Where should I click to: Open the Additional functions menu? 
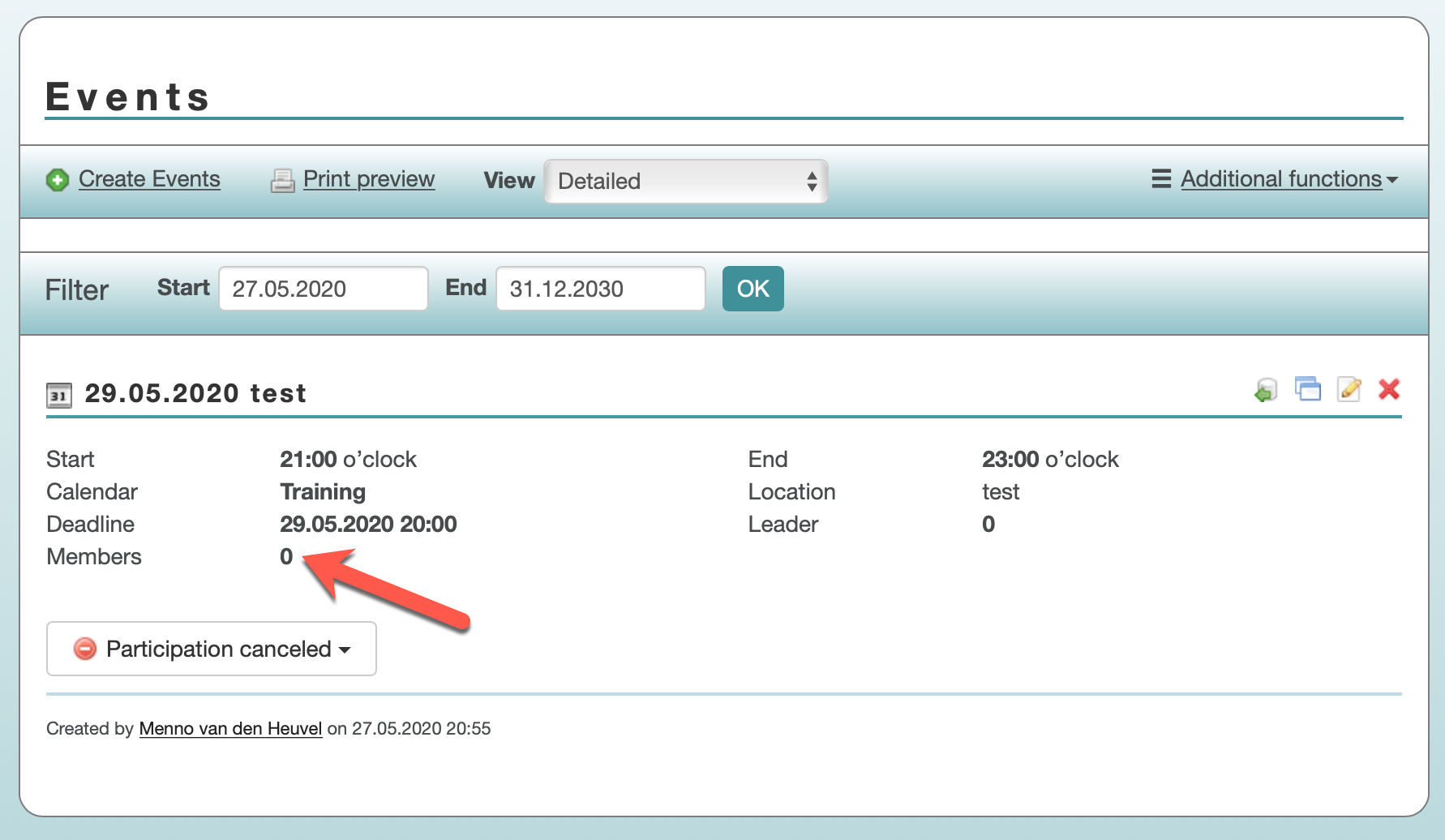(x=1280, y=179)
